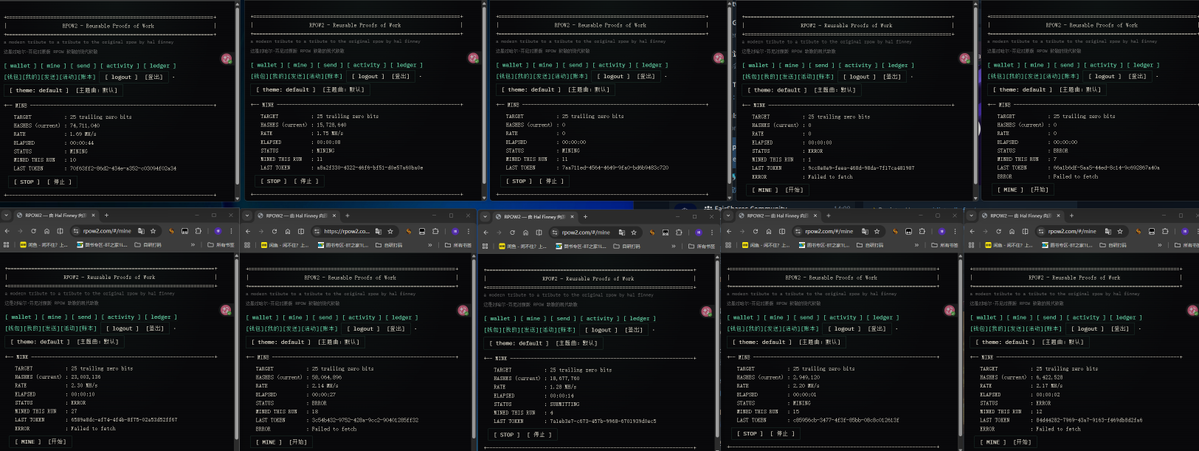Screen dimensions: 1199x451
Task: Click [ STOP ] in the 1.75 MH/s window
Action: coord(272,181)
